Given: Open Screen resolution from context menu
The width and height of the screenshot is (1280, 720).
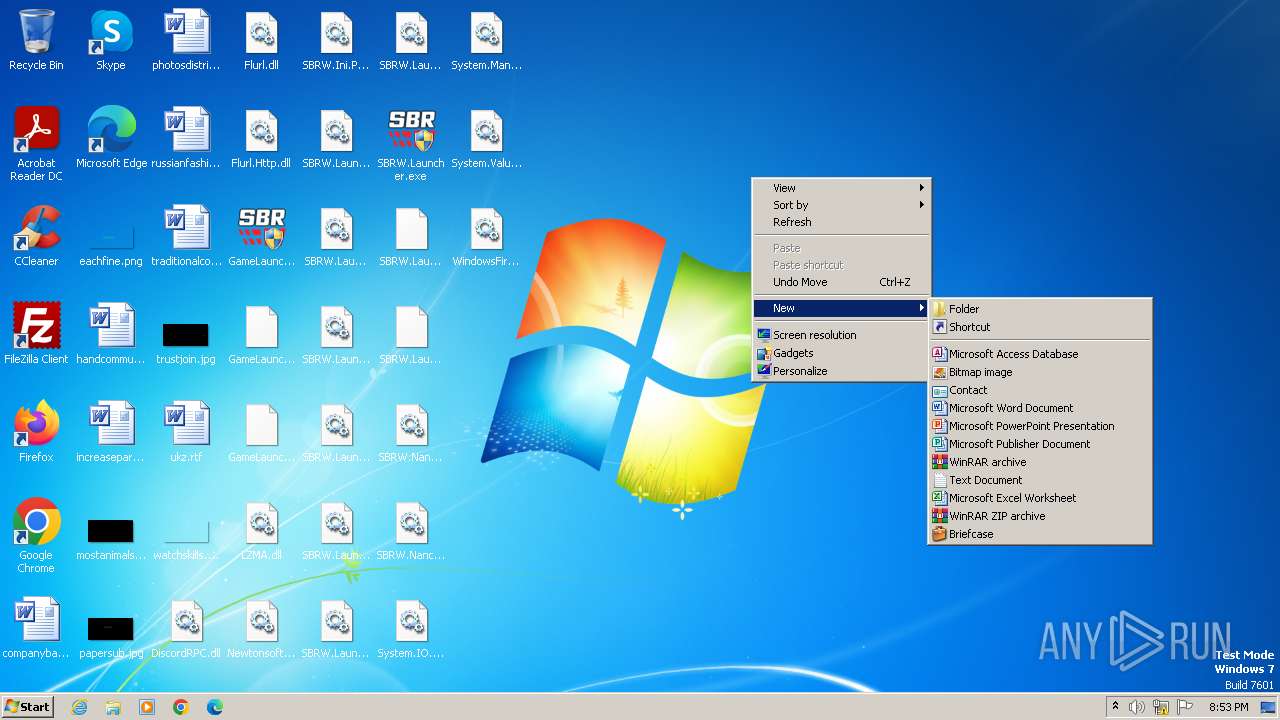Looking at the screenshot, I should tap(841, 335).
